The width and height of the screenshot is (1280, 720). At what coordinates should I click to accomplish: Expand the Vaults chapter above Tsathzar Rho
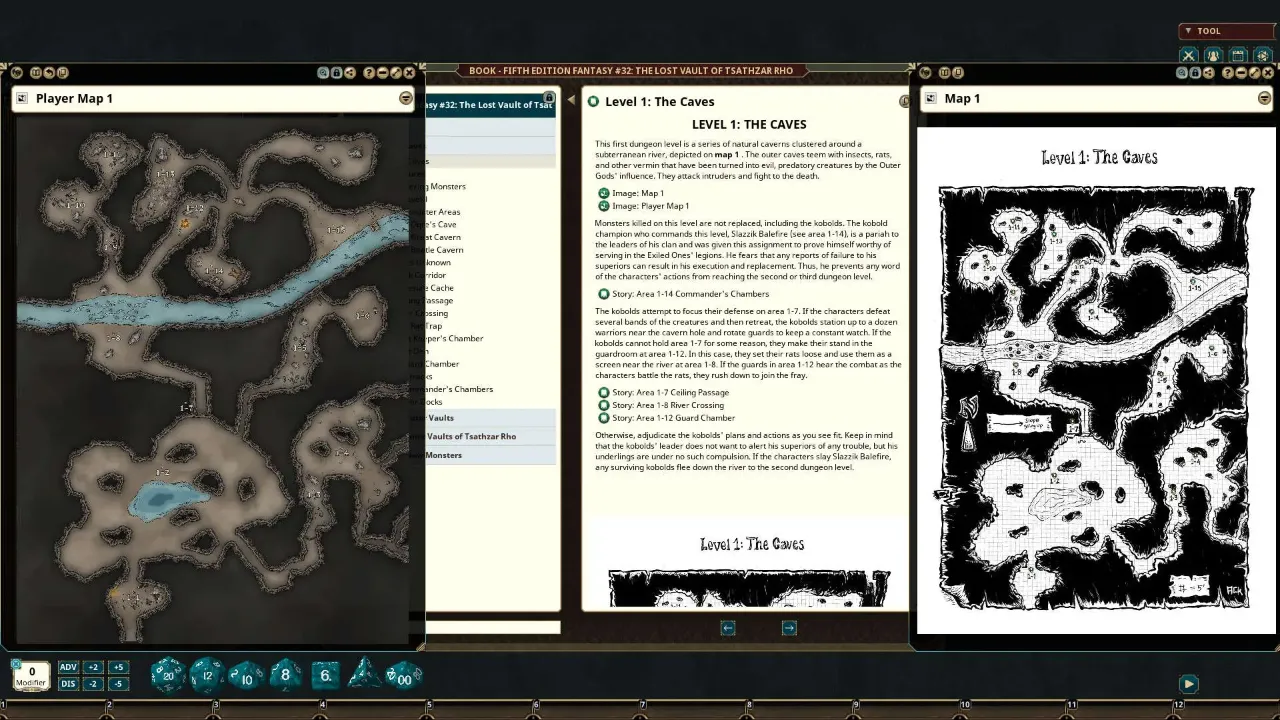coord(491,418)
